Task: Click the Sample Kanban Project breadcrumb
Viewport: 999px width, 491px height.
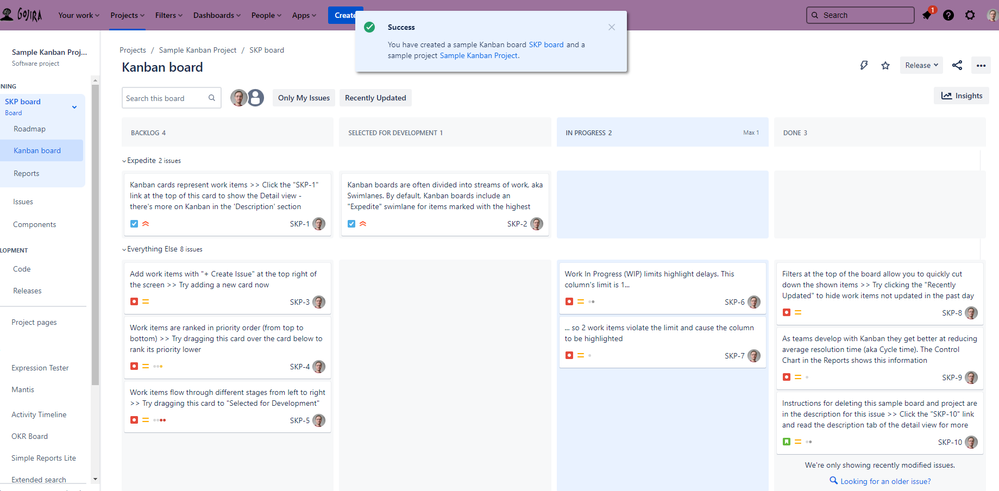Action: coord(198,50)
